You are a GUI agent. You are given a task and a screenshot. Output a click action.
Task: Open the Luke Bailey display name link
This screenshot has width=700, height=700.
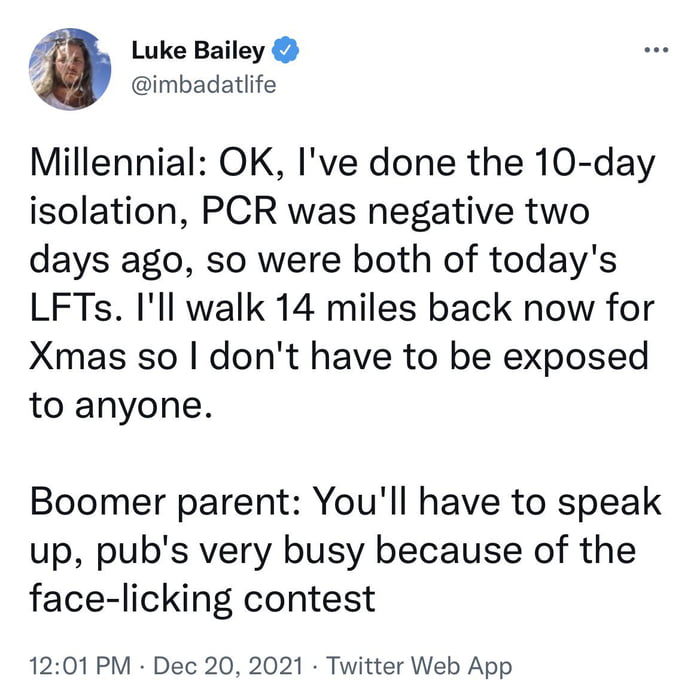pos(198,50)
